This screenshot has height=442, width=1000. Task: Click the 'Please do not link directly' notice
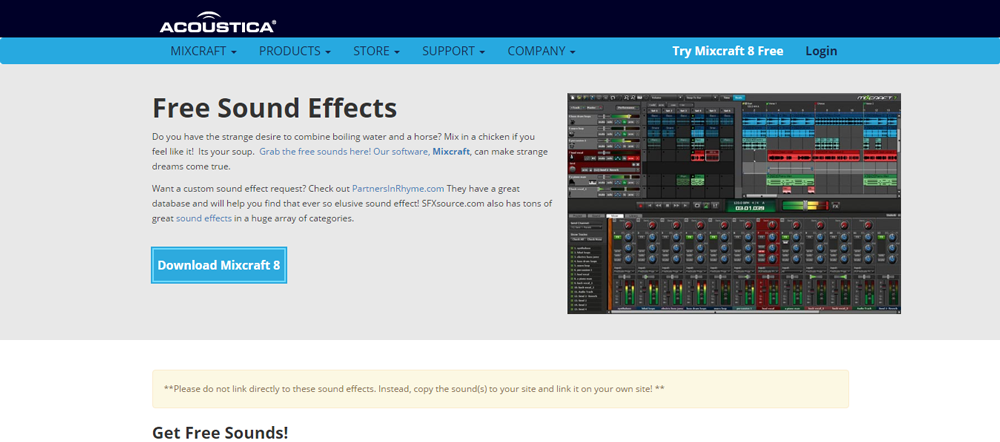pyautogui.click(x=500, y=388)
